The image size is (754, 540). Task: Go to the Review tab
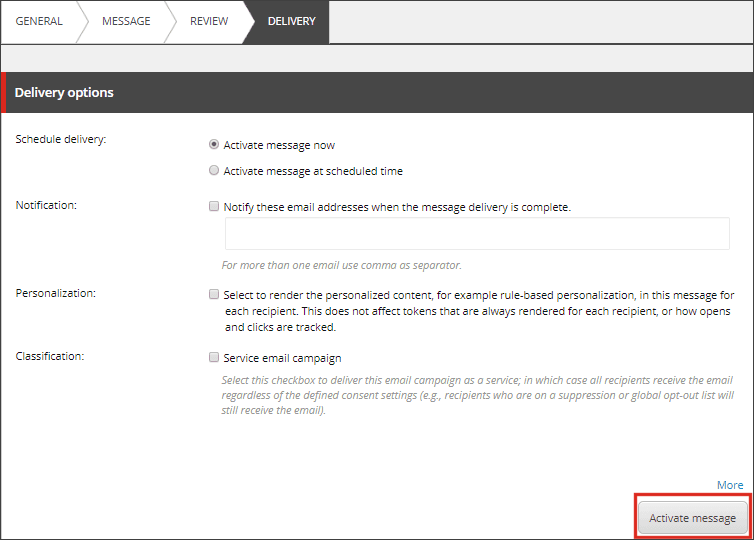[x=209, y=21]
